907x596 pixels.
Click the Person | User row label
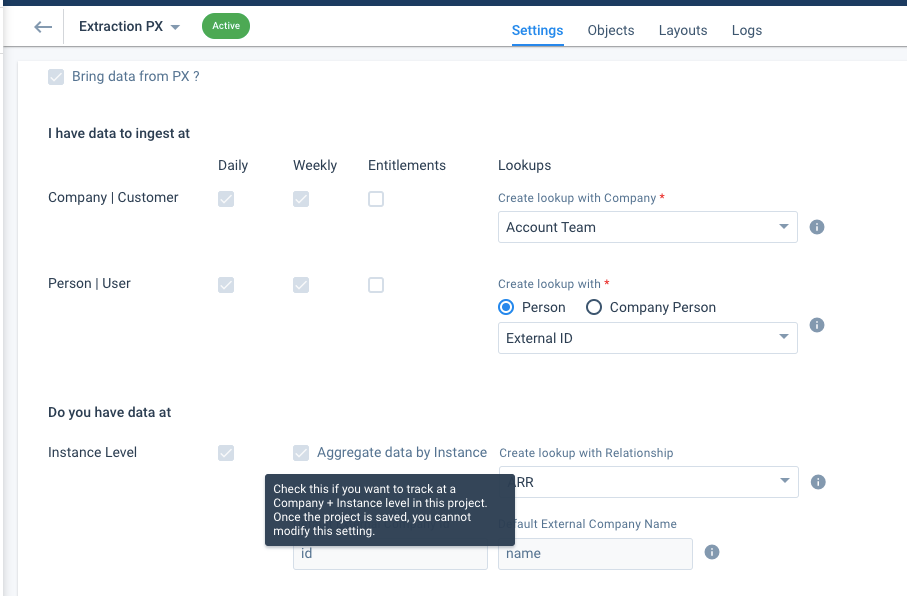[x=89, y=284]
